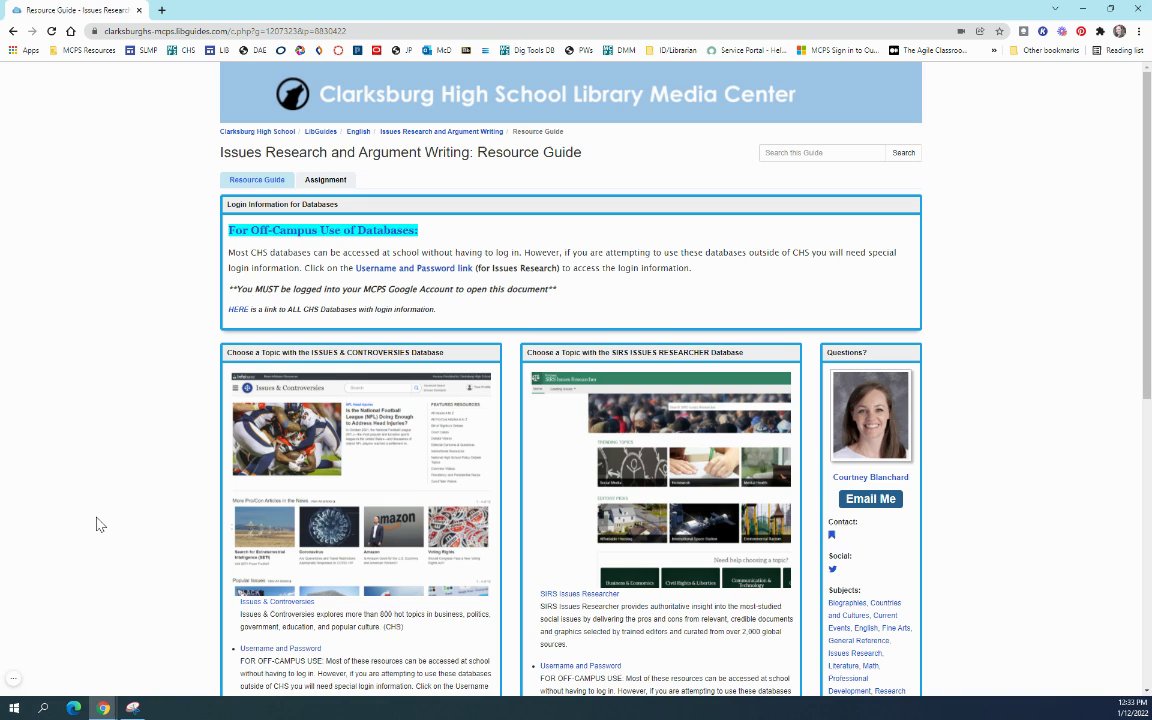
Task: Open the SIRS Issues Researcher link
Action: [x=580, y=594]
